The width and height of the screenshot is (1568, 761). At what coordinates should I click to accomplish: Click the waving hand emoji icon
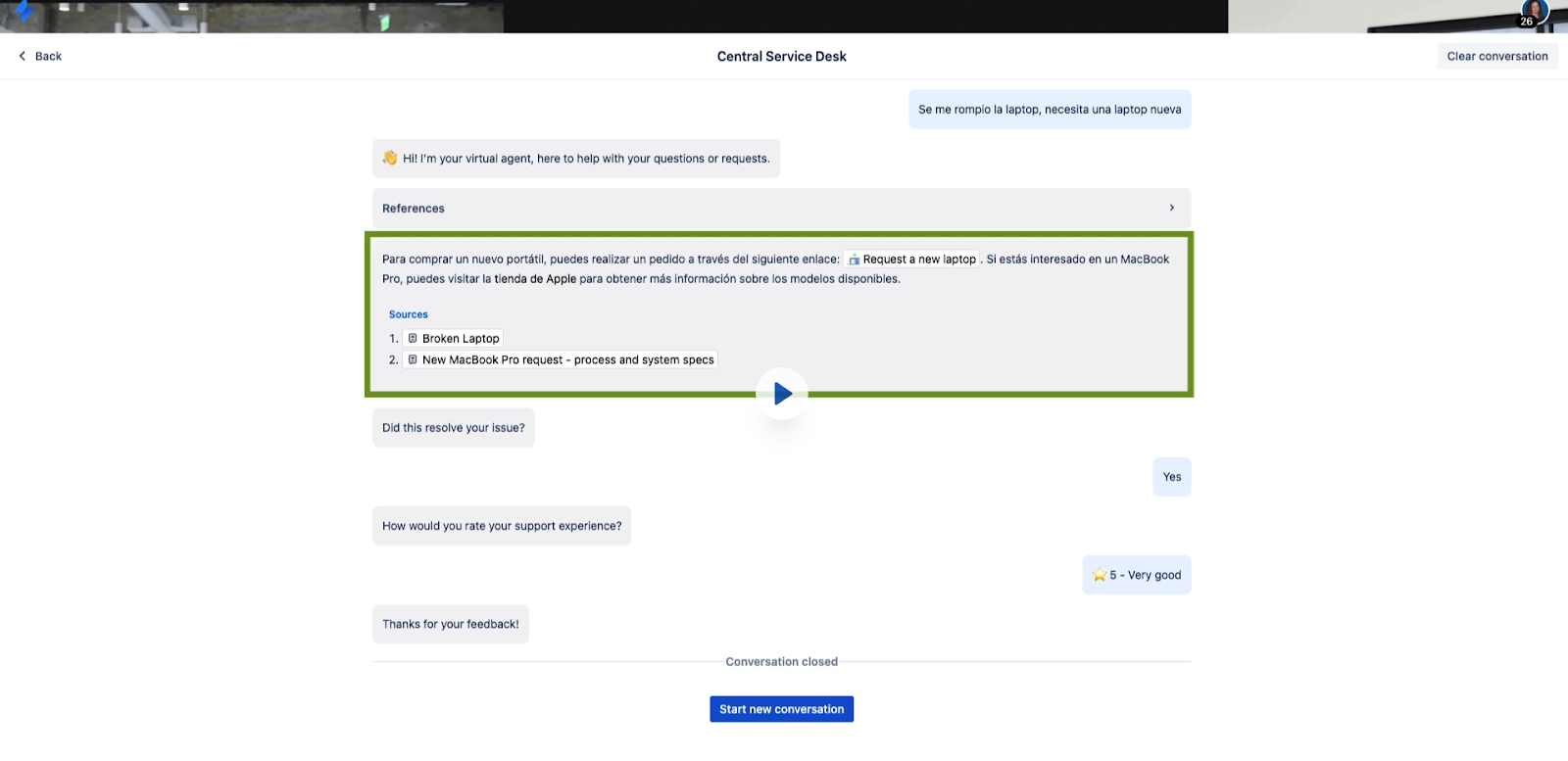tap(390, 158)
